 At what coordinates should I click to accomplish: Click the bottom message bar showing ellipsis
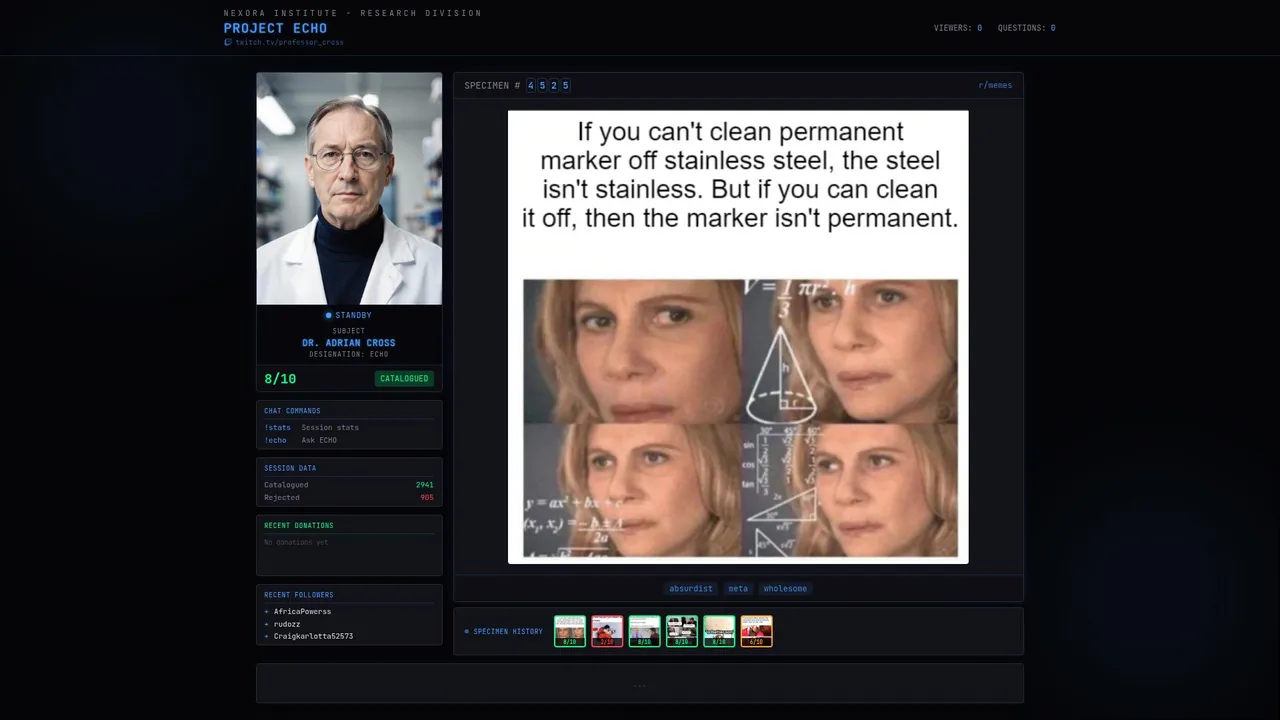pyautogui.click(x=640, y=684)
